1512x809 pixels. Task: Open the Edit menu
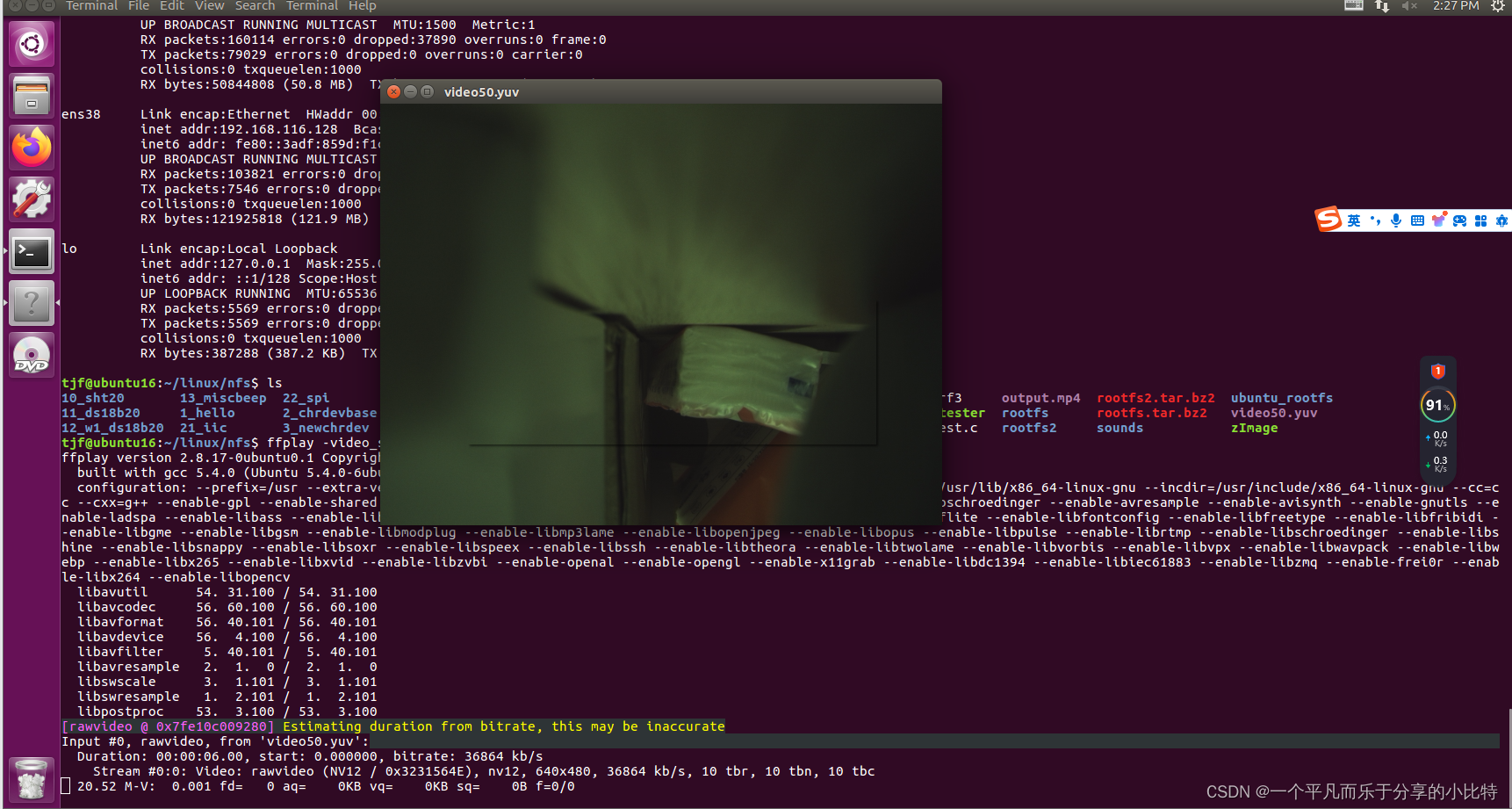pos(172,6)
